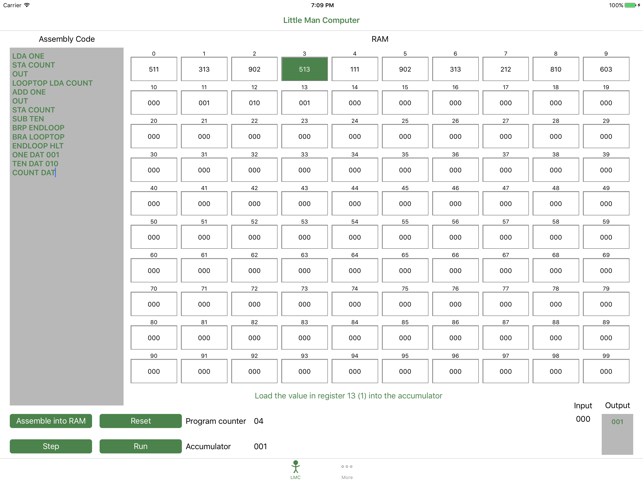Select RAM cell 44
This screenshot has height=482, width=643.
pos(355,204)
